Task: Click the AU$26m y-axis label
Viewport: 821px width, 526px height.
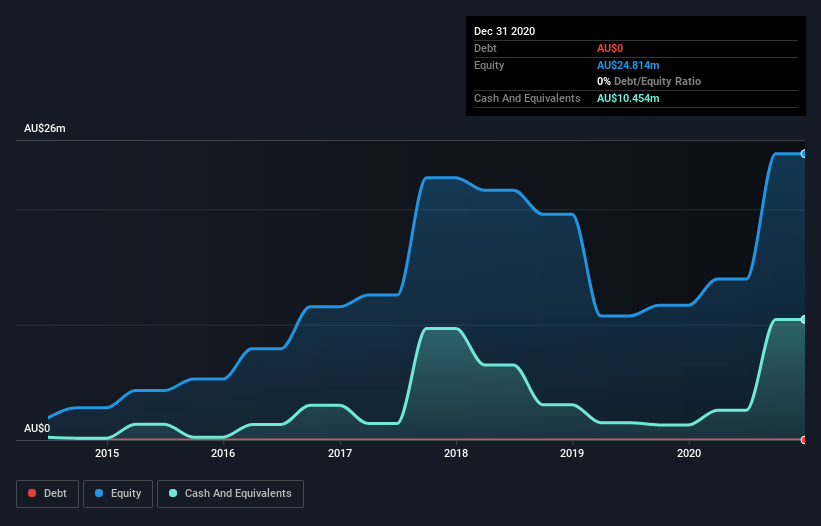Action: coord(45,128)
